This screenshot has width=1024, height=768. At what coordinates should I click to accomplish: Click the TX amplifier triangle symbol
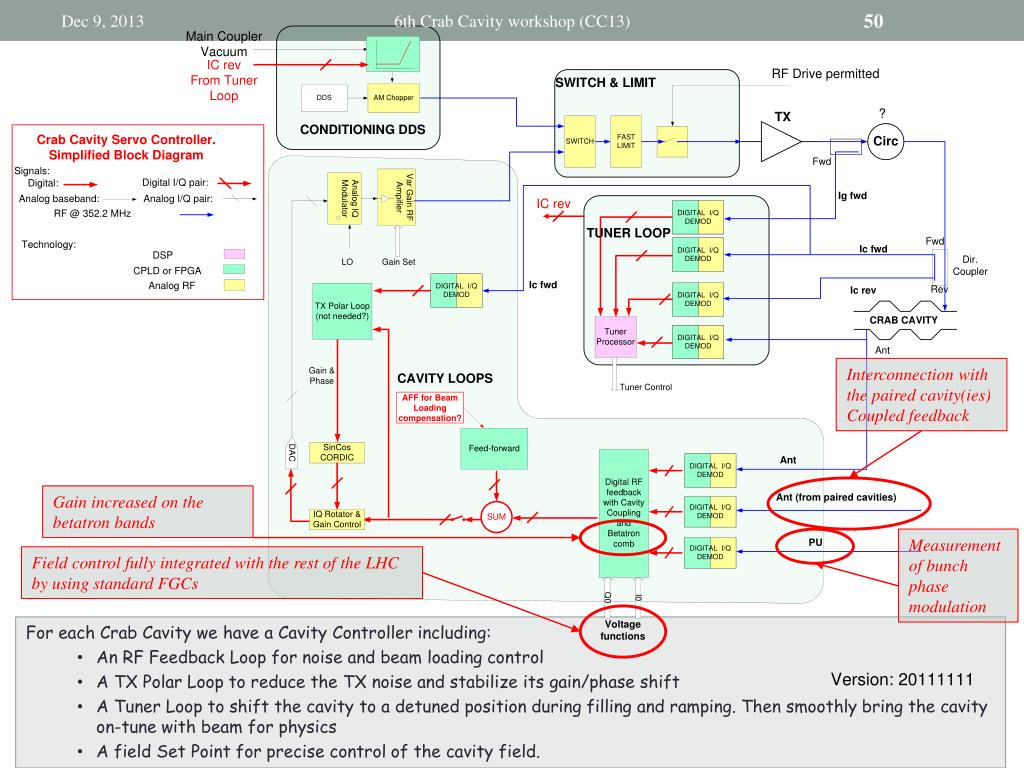780,141
